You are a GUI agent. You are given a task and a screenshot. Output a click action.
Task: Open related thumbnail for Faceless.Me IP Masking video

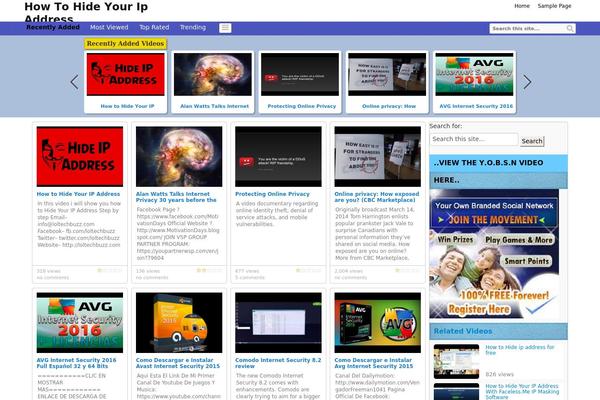pos(456,392)
